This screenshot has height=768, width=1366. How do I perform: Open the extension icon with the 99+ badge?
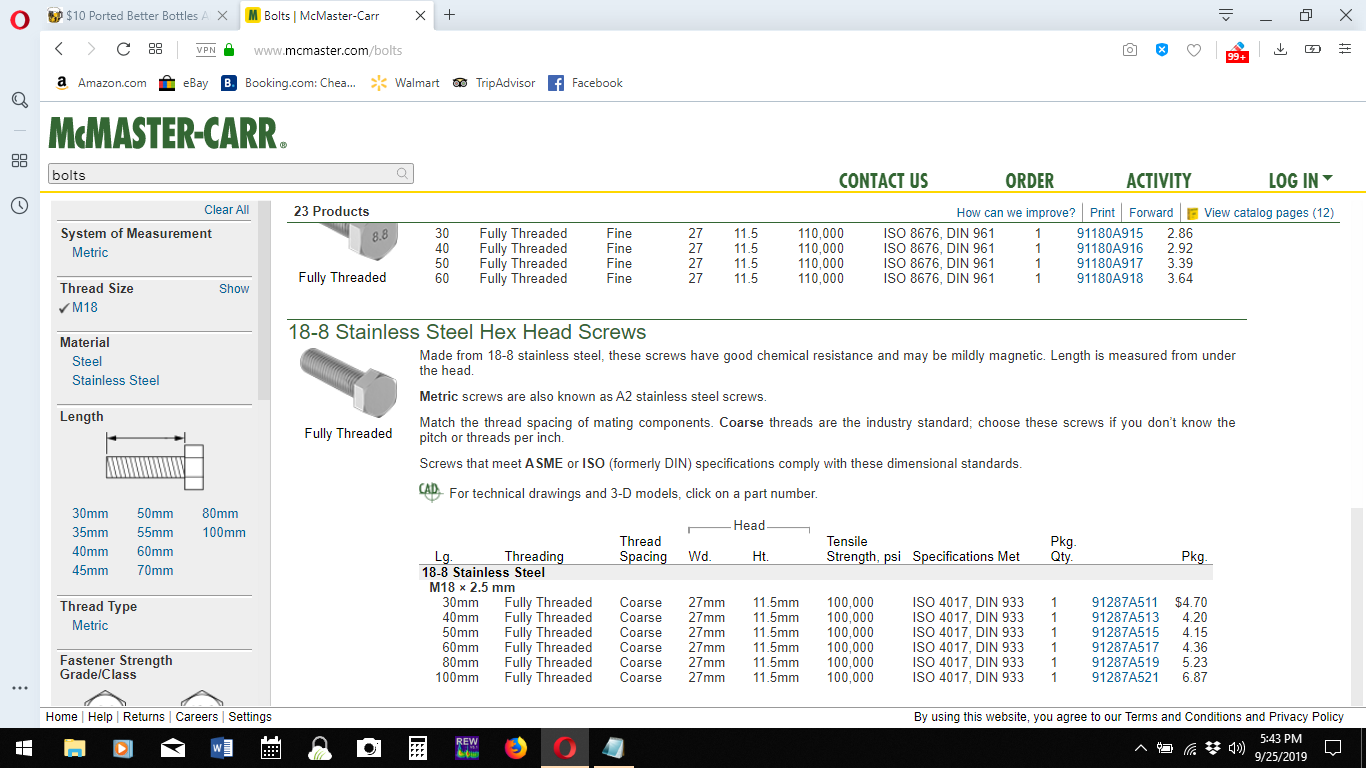pyautogui.click(x=1237, y=51)
